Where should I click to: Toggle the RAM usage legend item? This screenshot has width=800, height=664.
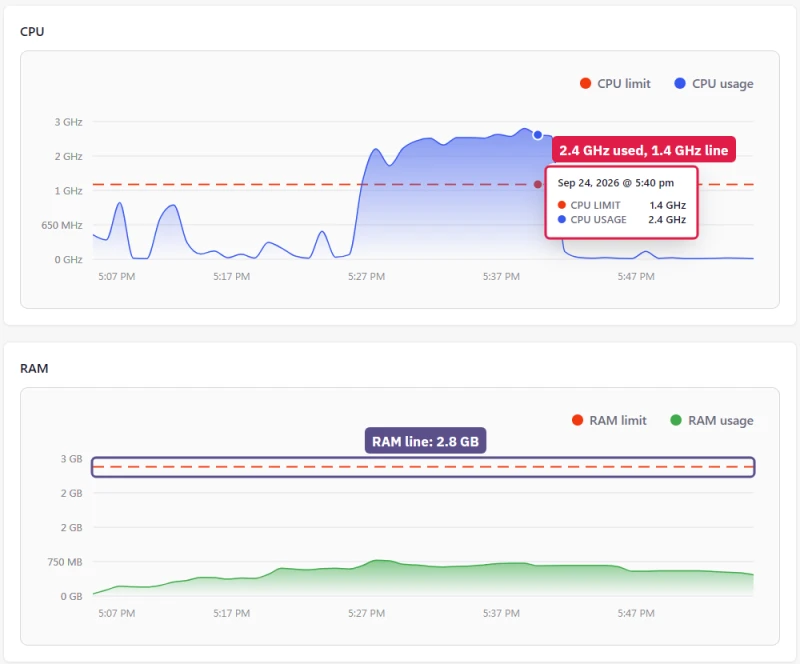(x=712, y=421)
